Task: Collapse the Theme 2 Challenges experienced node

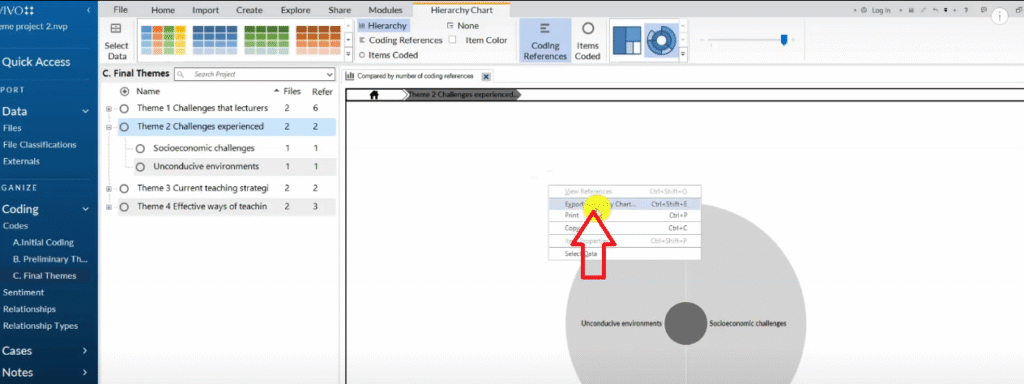Action: coord(109,127)
